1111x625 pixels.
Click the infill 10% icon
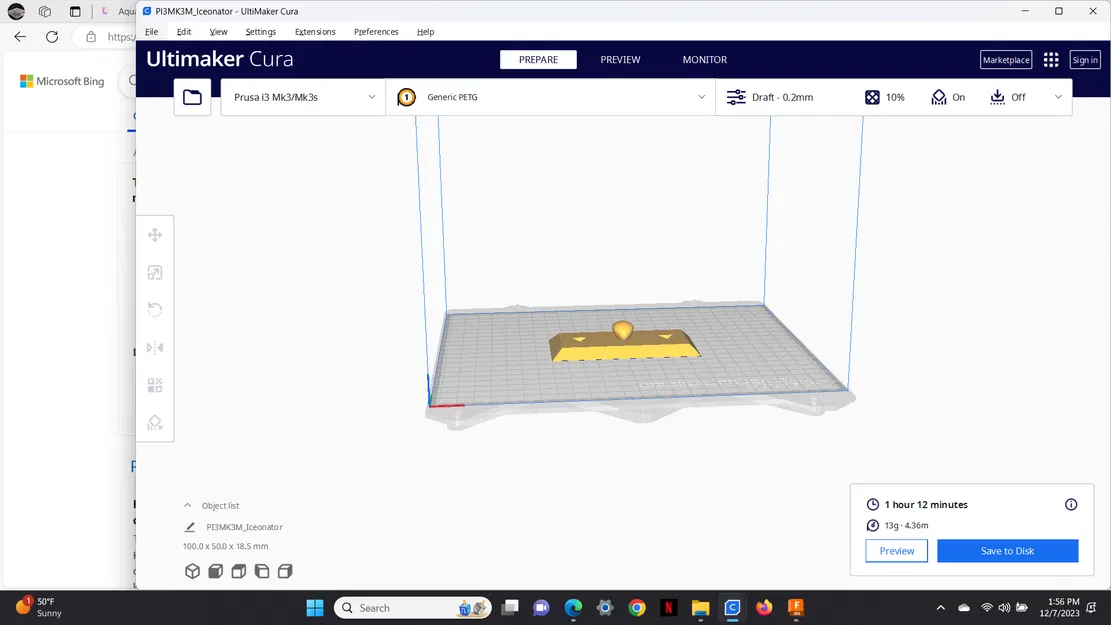[872, 97]
